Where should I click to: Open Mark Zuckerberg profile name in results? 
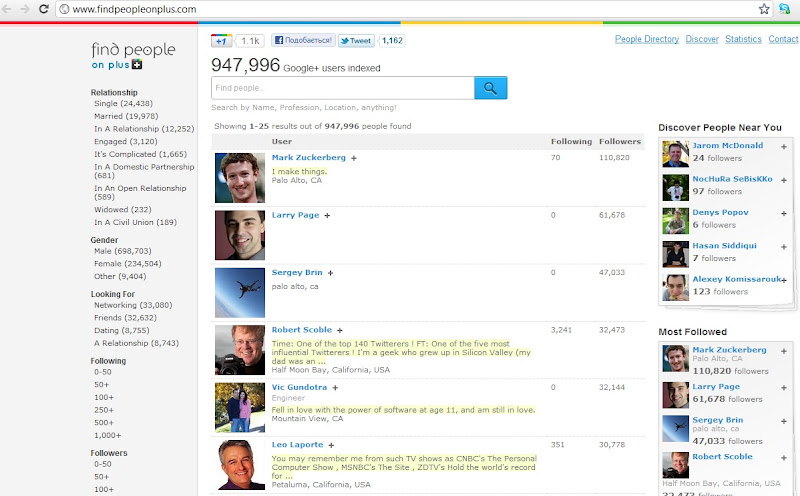pyautogui.click(x=309, y=158)
